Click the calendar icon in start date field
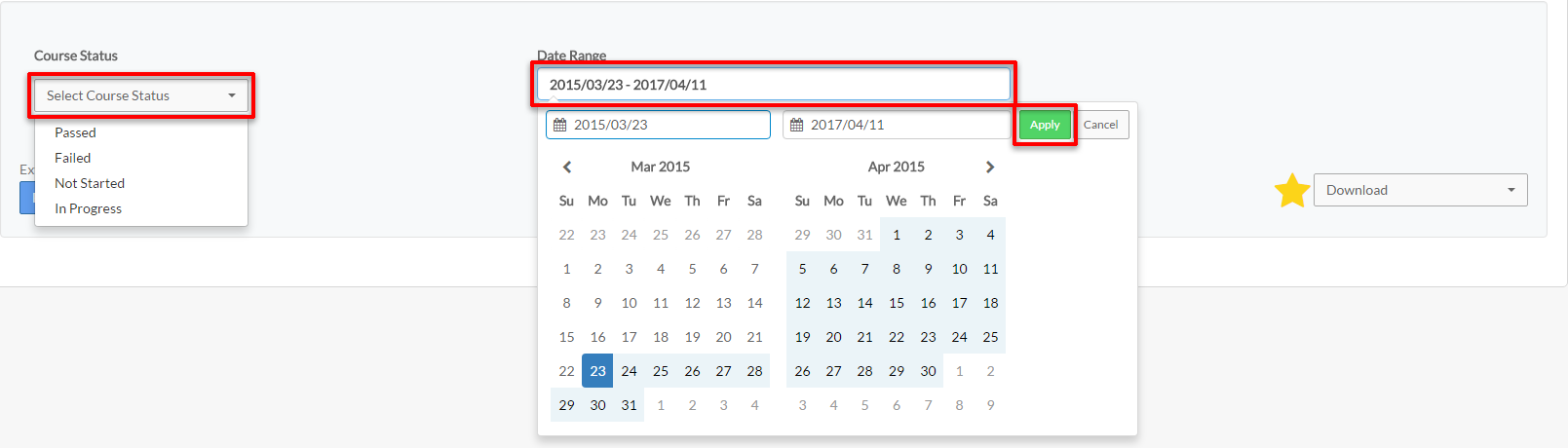1568x448 pixels. 560,126
